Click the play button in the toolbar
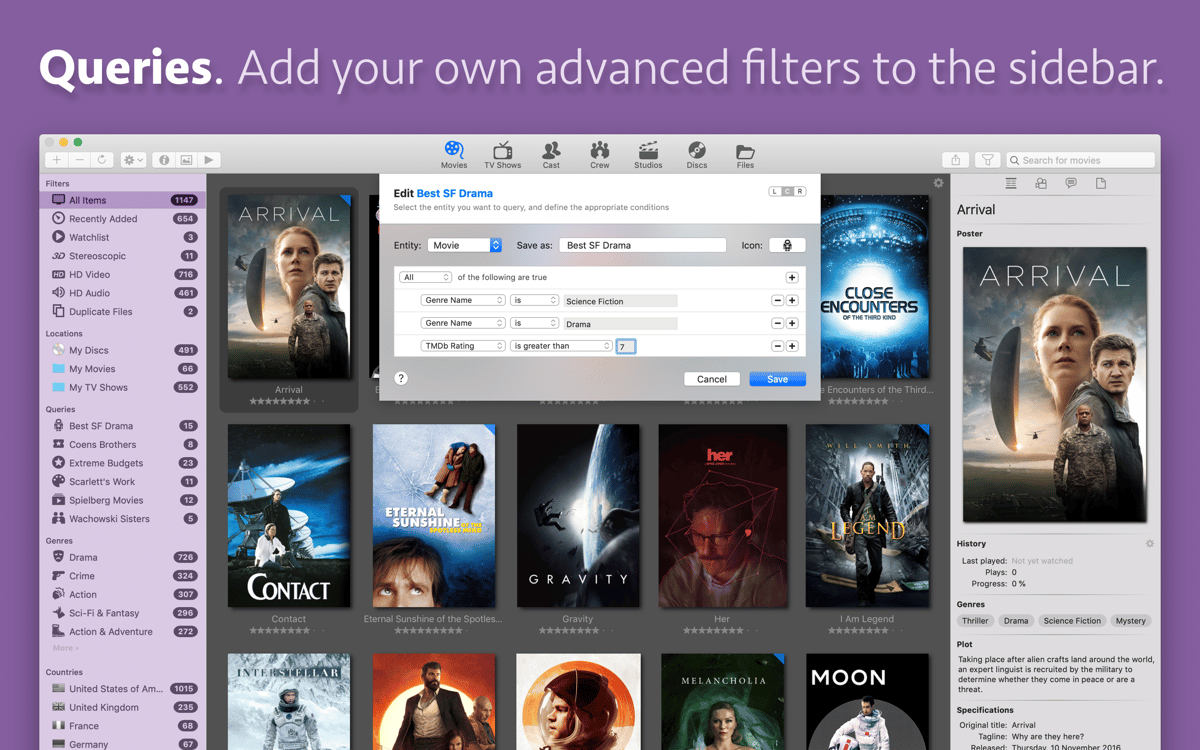This screenshot has width=1200, height=750. coord(209,160)
